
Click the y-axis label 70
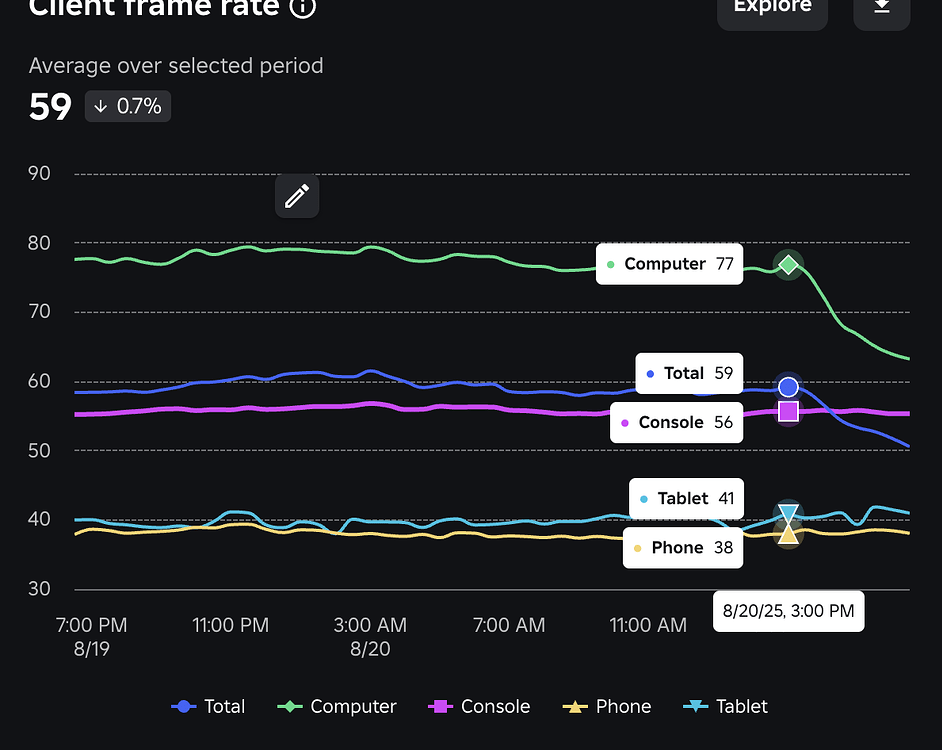(x=39, y=312)
